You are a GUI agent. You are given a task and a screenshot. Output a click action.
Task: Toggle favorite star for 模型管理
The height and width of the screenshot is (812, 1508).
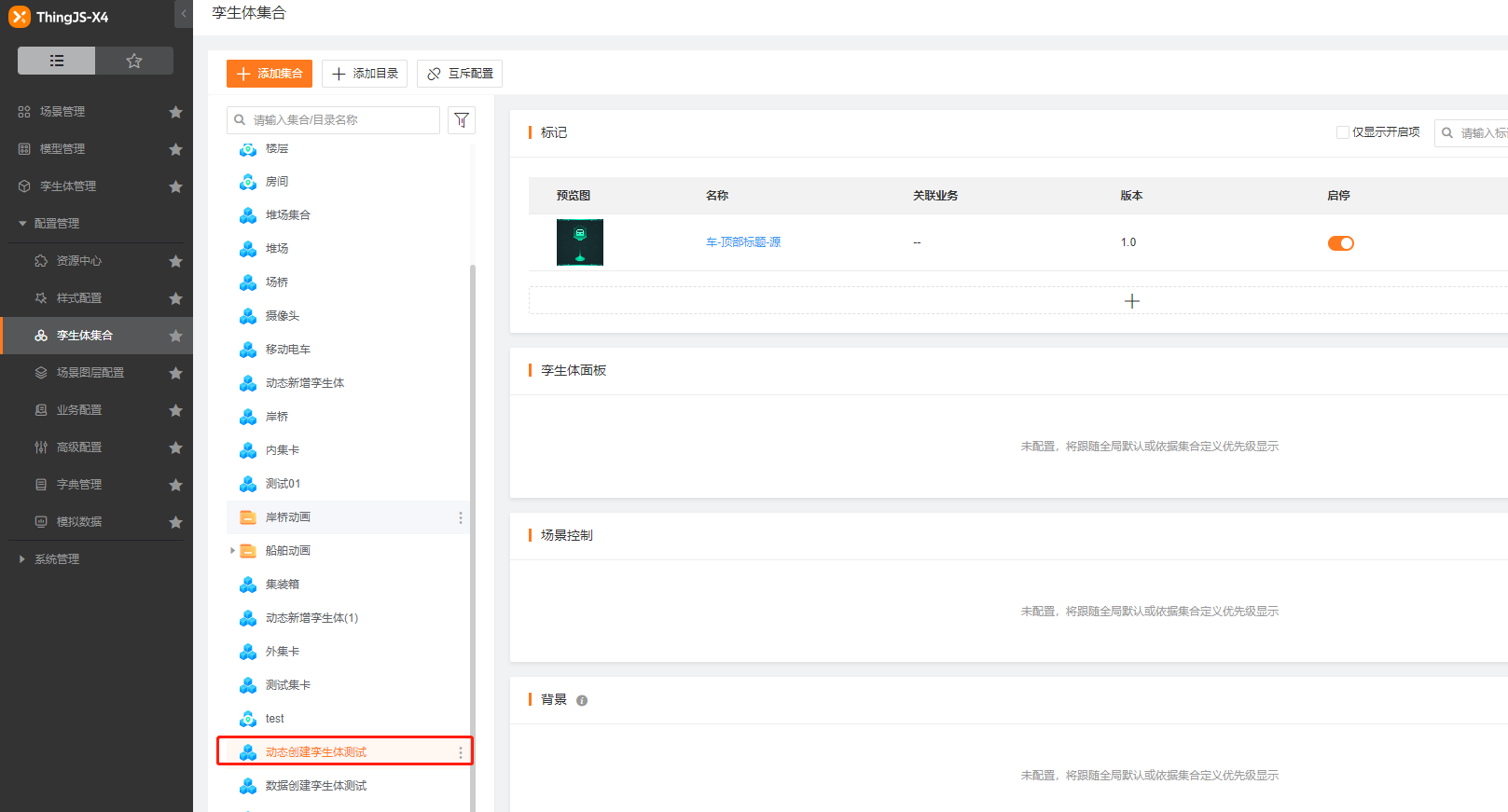tap(175, 149)
